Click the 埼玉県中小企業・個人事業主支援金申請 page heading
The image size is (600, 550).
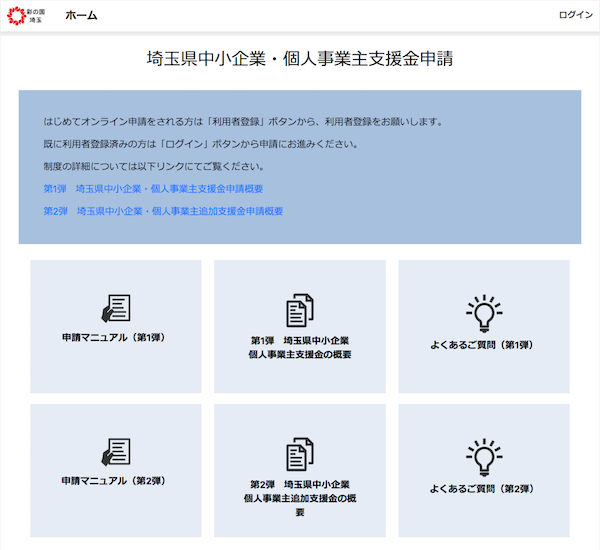coord(300,59)
